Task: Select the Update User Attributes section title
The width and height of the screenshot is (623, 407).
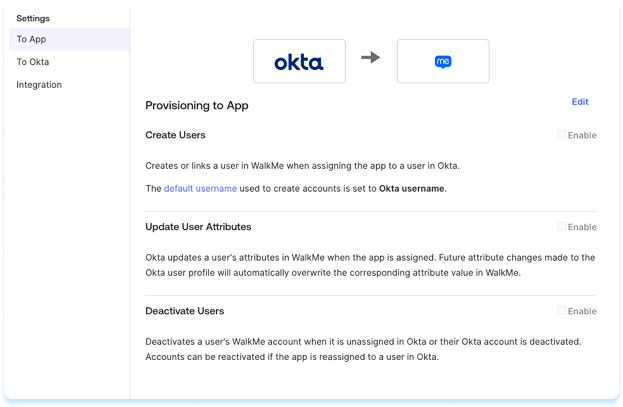Action: 198,227
